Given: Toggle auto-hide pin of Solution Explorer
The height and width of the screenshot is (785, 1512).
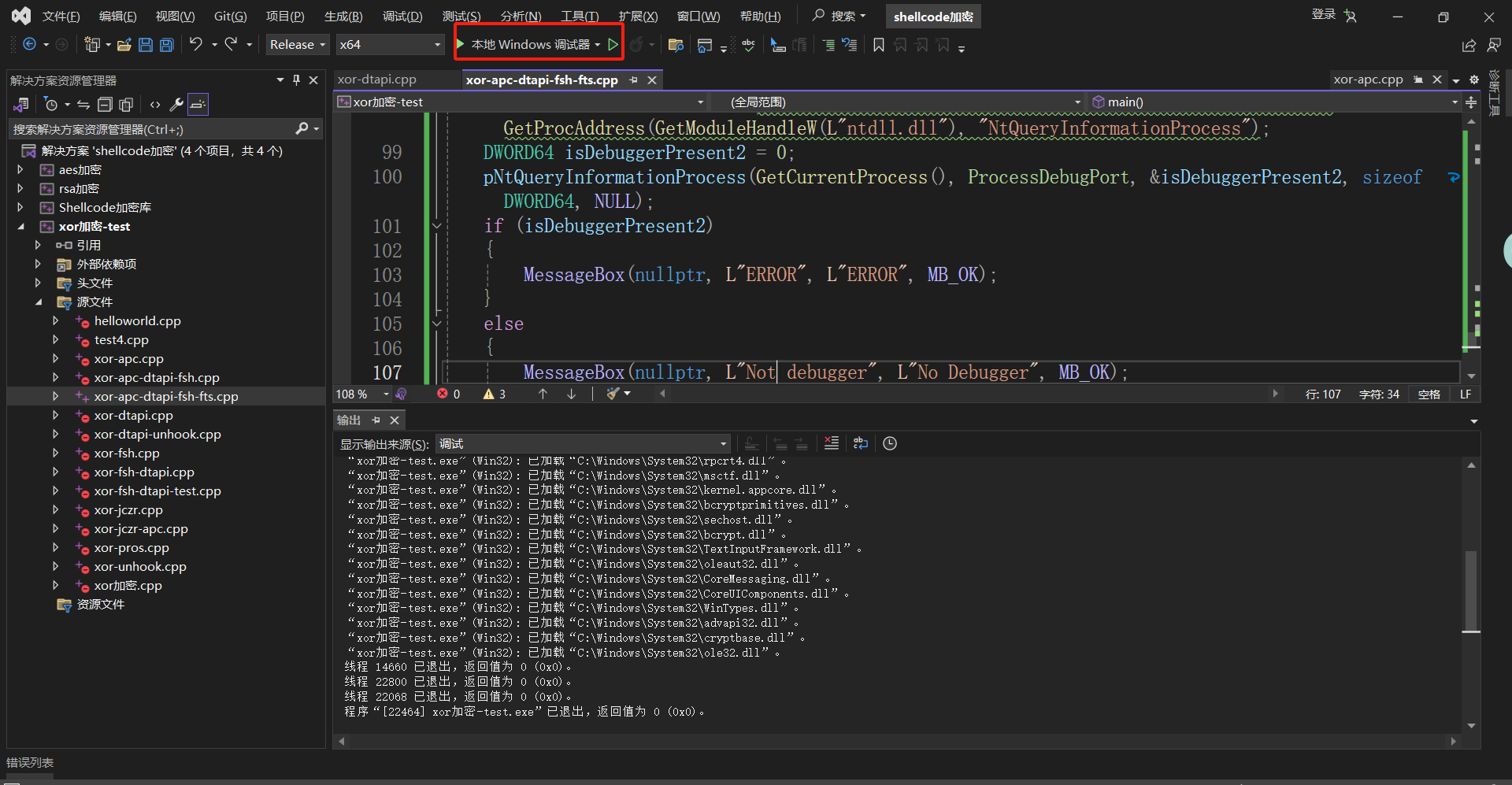Looking at the screenshot, I should tap(296, 80).
